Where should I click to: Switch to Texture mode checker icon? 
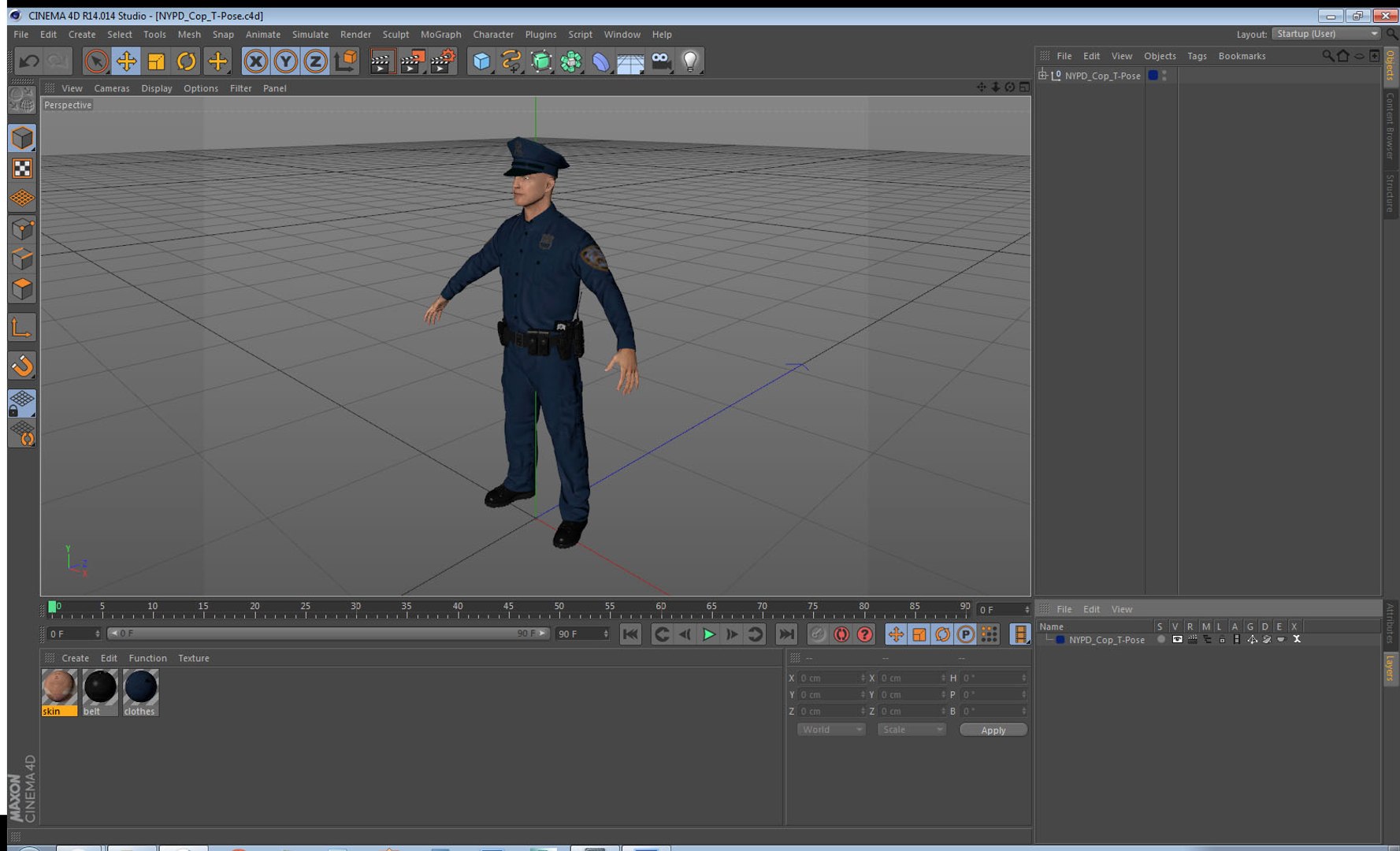point(22,169)
